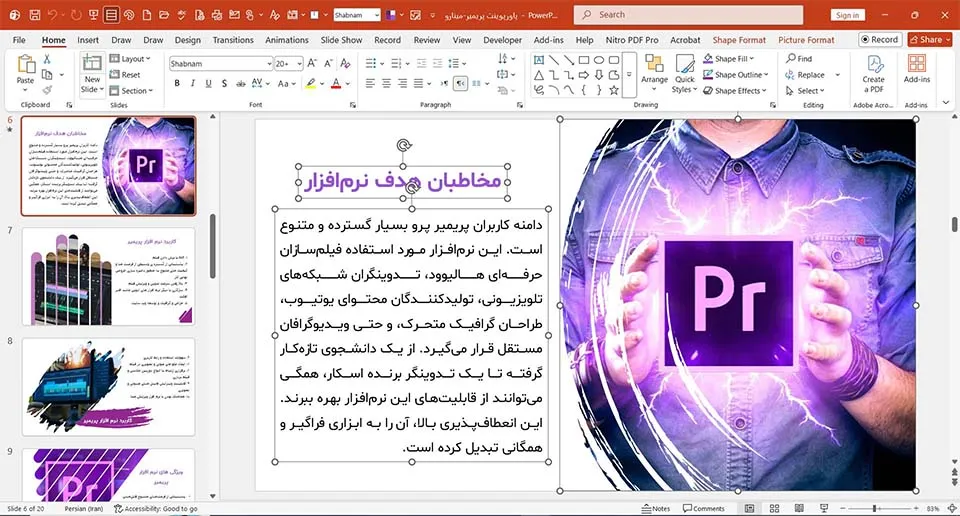Switch to Slide Sorter view
Screen dimensions: 960x516
click(774, 509)
